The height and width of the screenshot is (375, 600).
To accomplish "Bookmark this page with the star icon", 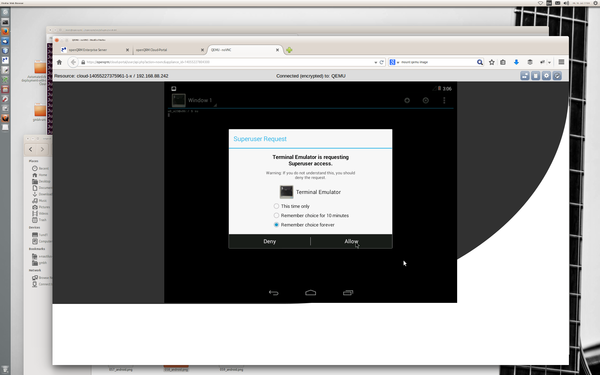I will (492, 62).
